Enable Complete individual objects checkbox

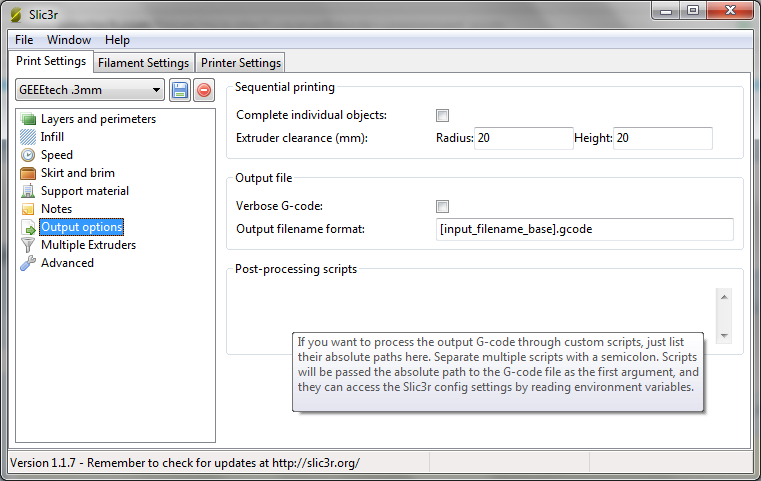point(442,116)
